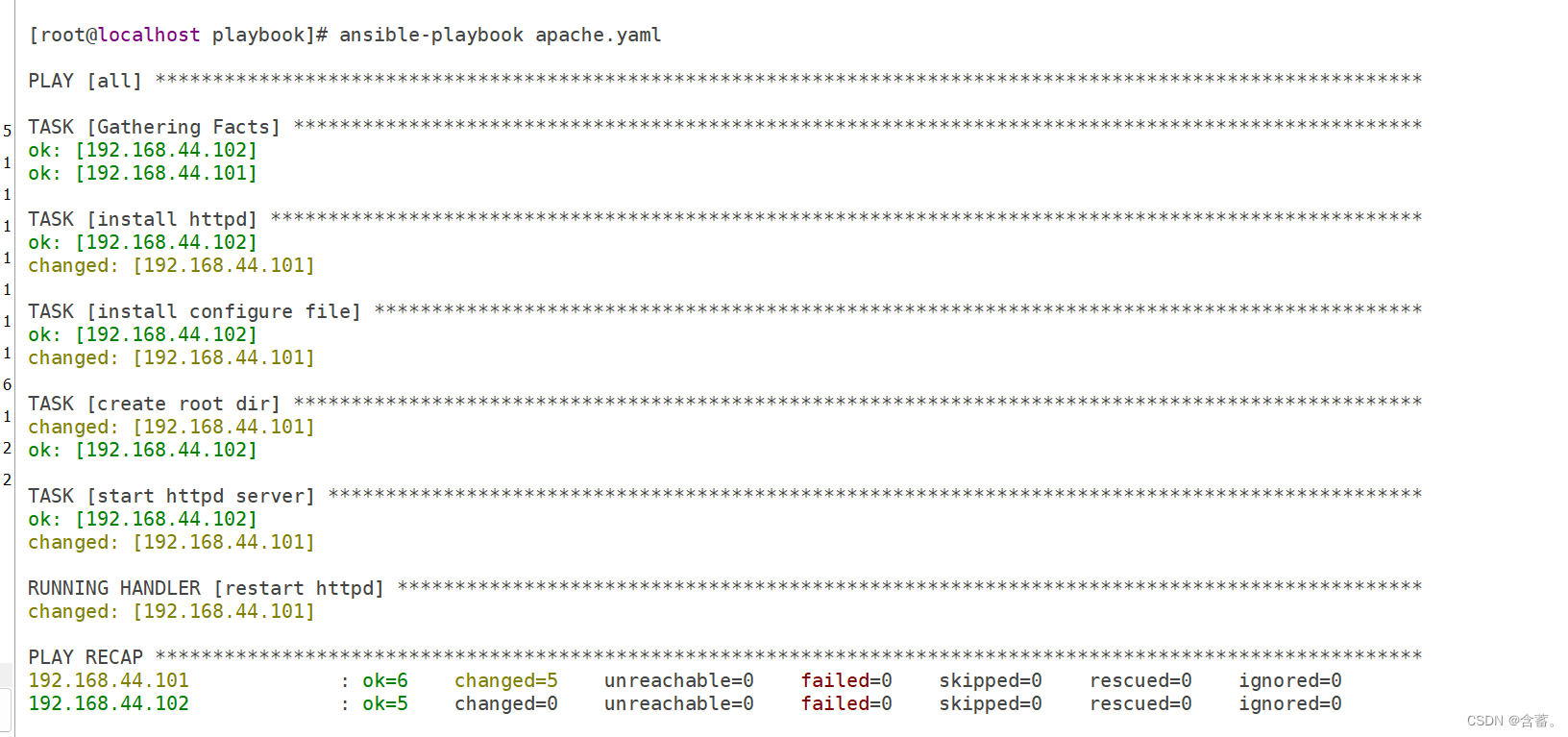Click 'ok=6' in the recap
Image resolution: width=1568 pixels, height=737 pixels.
click(385, 680)
